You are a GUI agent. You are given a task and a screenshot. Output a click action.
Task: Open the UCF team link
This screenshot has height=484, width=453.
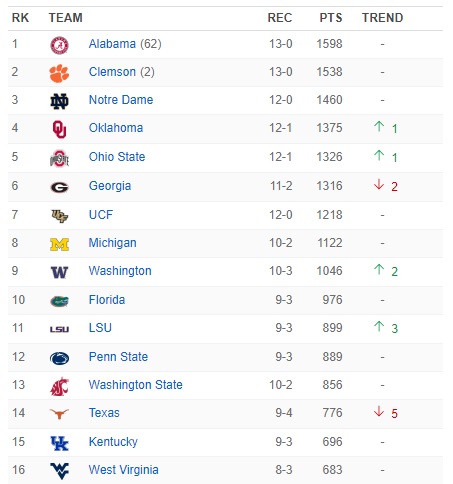pos(101,215)
